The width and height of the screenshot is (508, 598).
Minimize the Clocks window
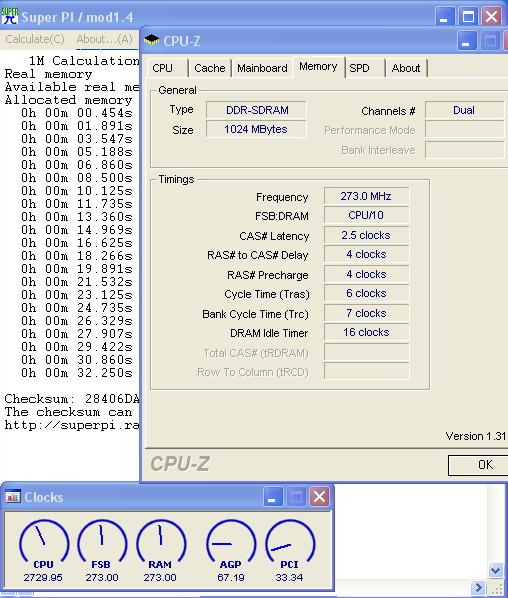[x=272, y=497]
